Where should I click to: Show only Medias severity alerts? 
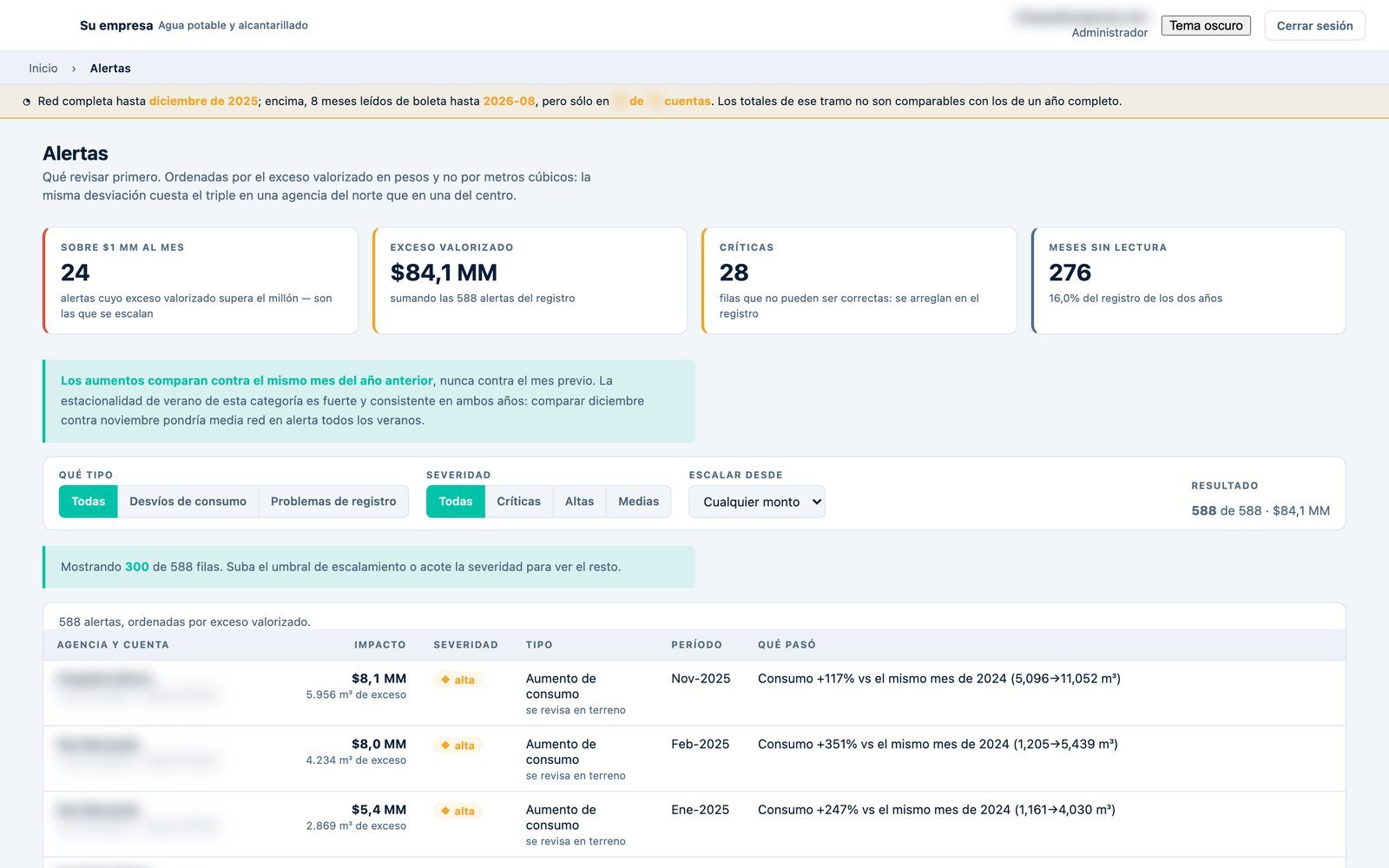point(639,502)
